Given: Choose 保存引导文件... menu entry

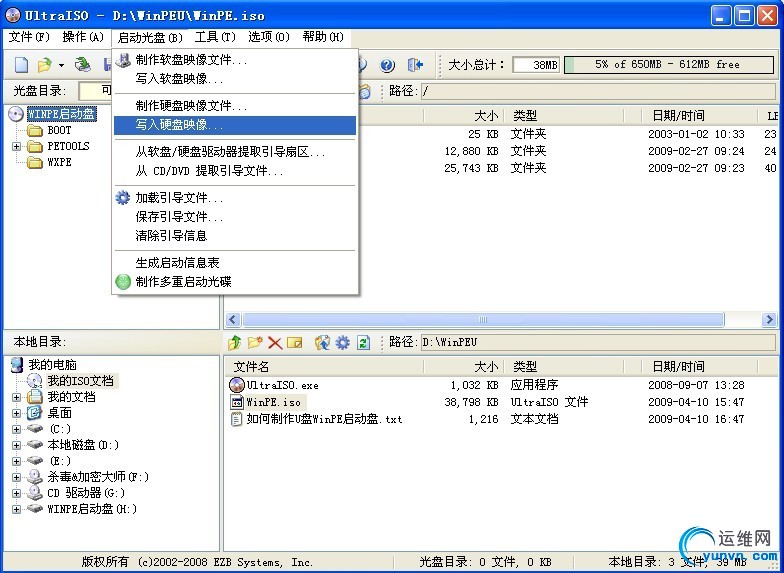Looking at the screenshot, I should click(x=235, y=217).
